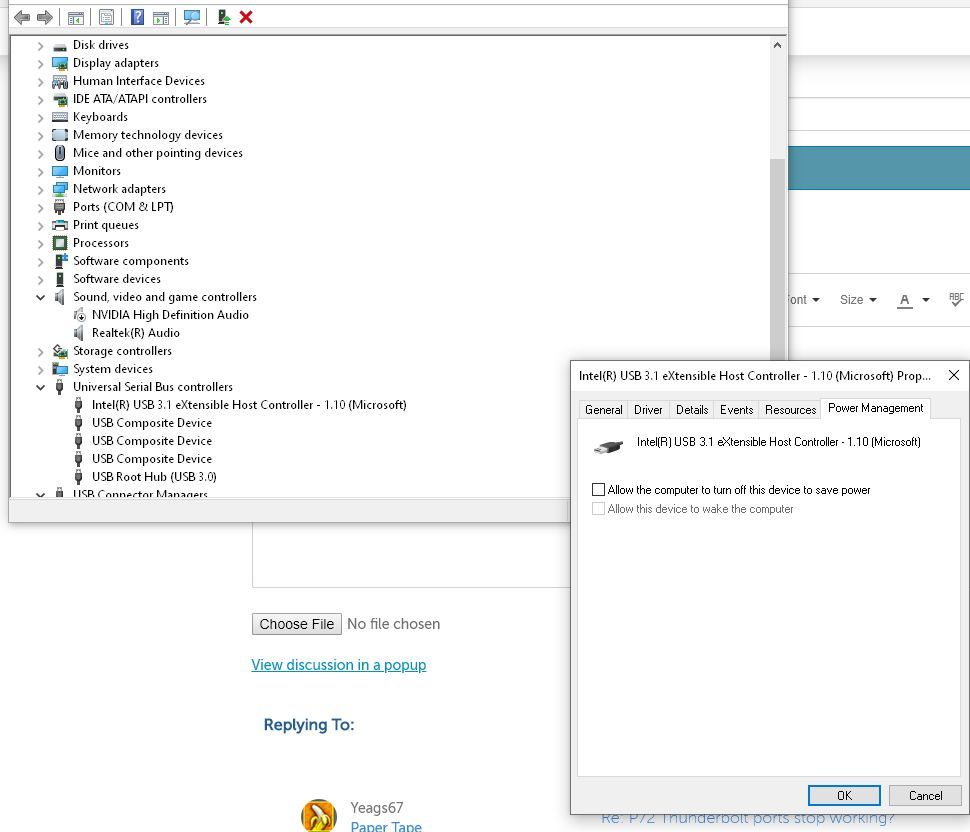Screen dimensions: 970x832
Task: Select 'Realtek(R) Audio' device label
Action: (135, 333)
